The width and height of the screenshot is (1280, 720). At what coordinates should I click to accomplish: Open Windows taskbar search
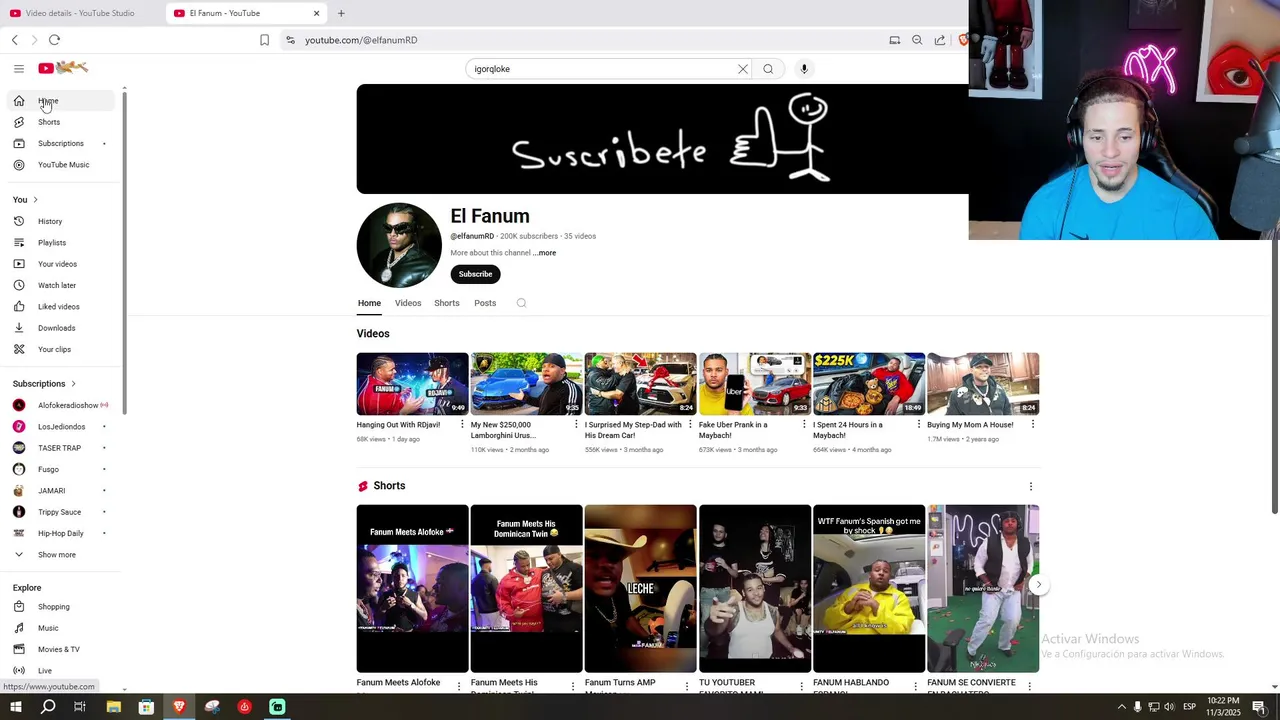pos(48,707)
